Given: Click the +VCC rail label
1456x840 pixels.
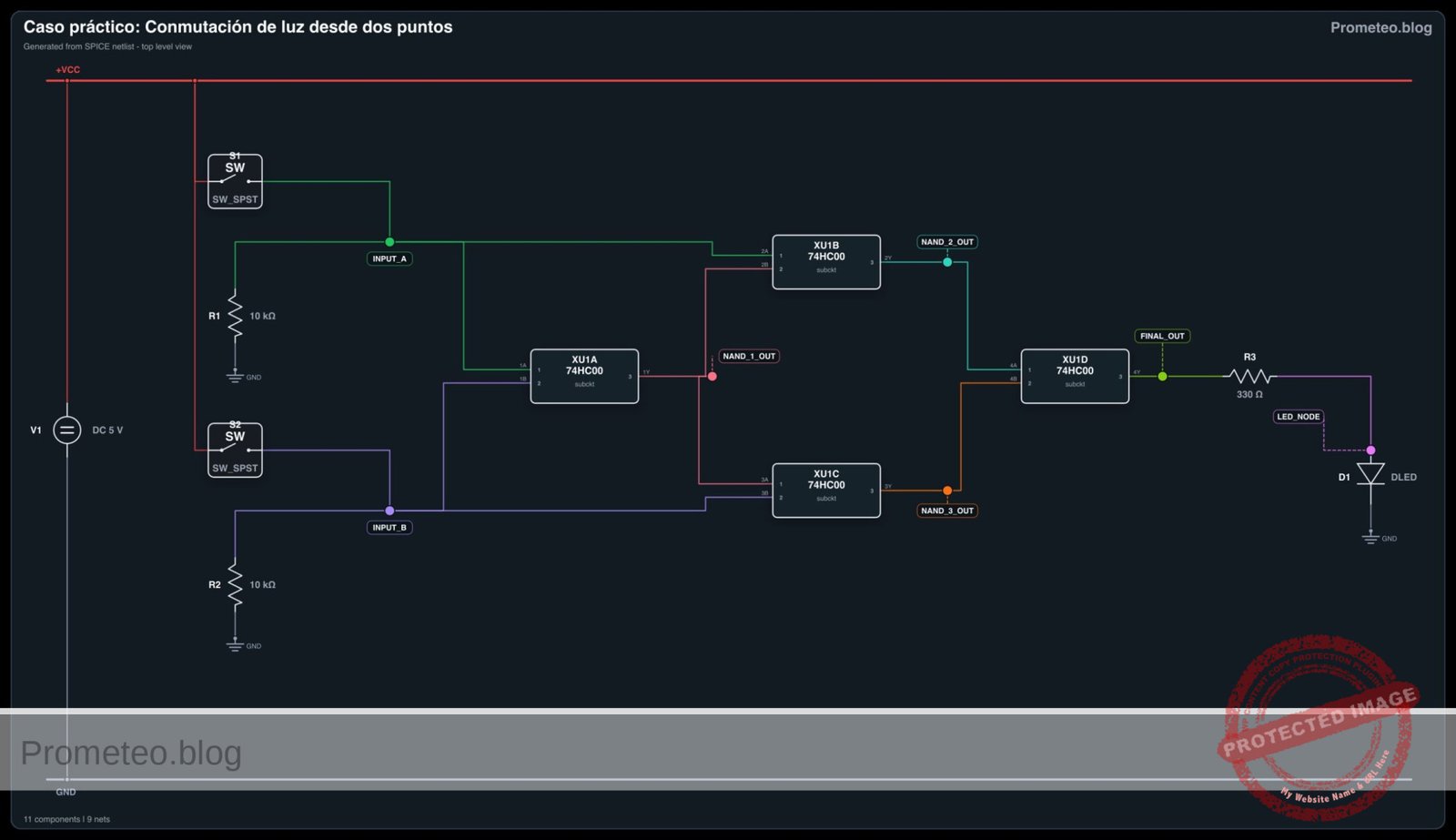Looking at the screenshot, I should pyautogui.click(x=67, y=69).
